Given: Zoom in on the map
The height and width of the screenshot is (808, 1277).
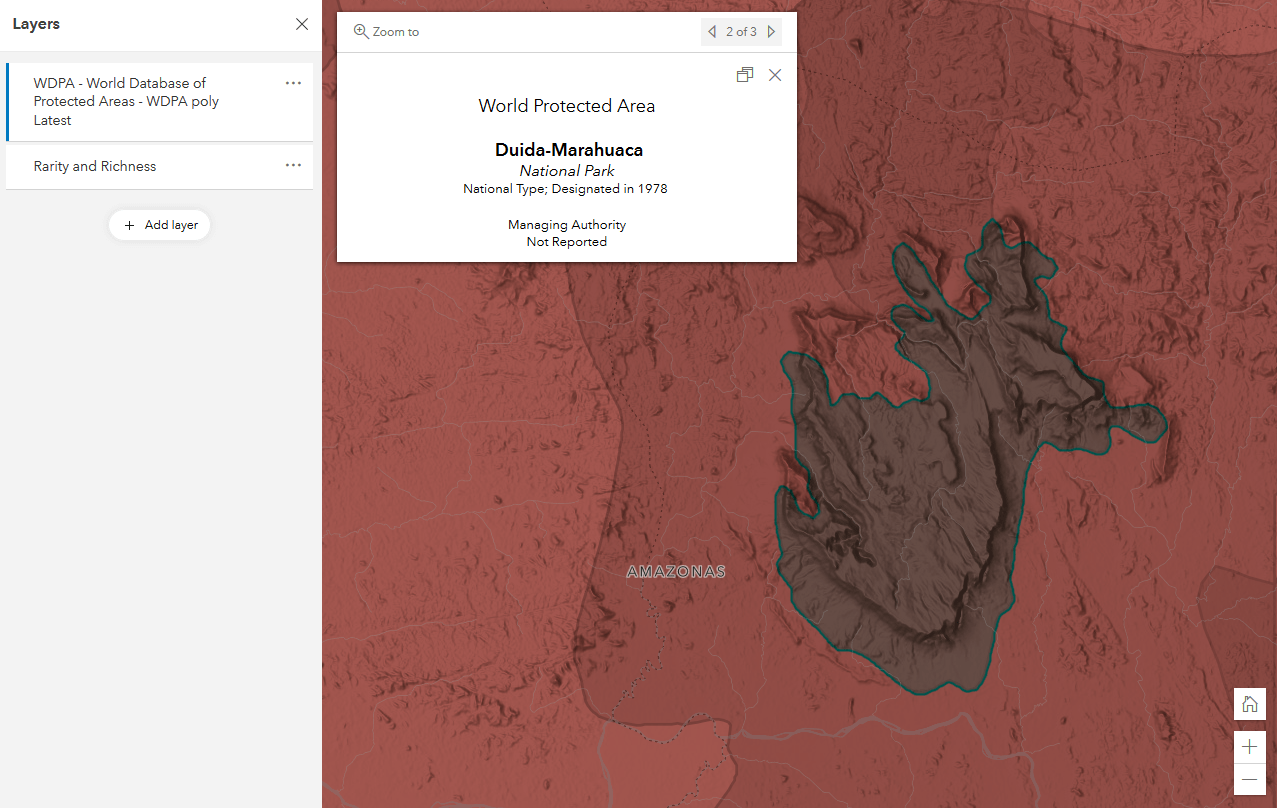Looking at the screenshot, I should [1249, 747].
